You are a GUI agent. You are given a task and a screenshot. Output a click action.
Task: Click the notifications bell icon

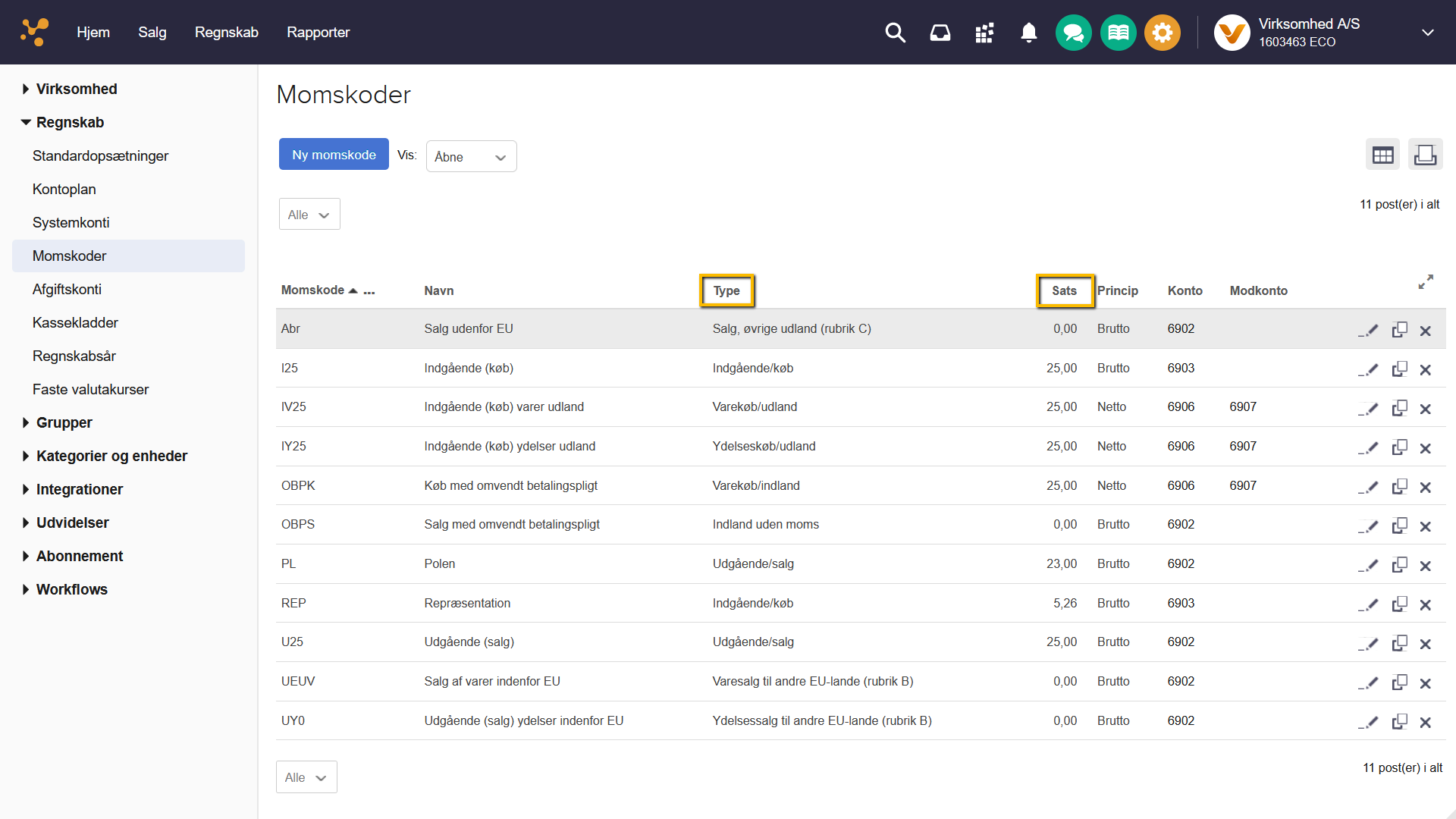tap(1028, 33)
